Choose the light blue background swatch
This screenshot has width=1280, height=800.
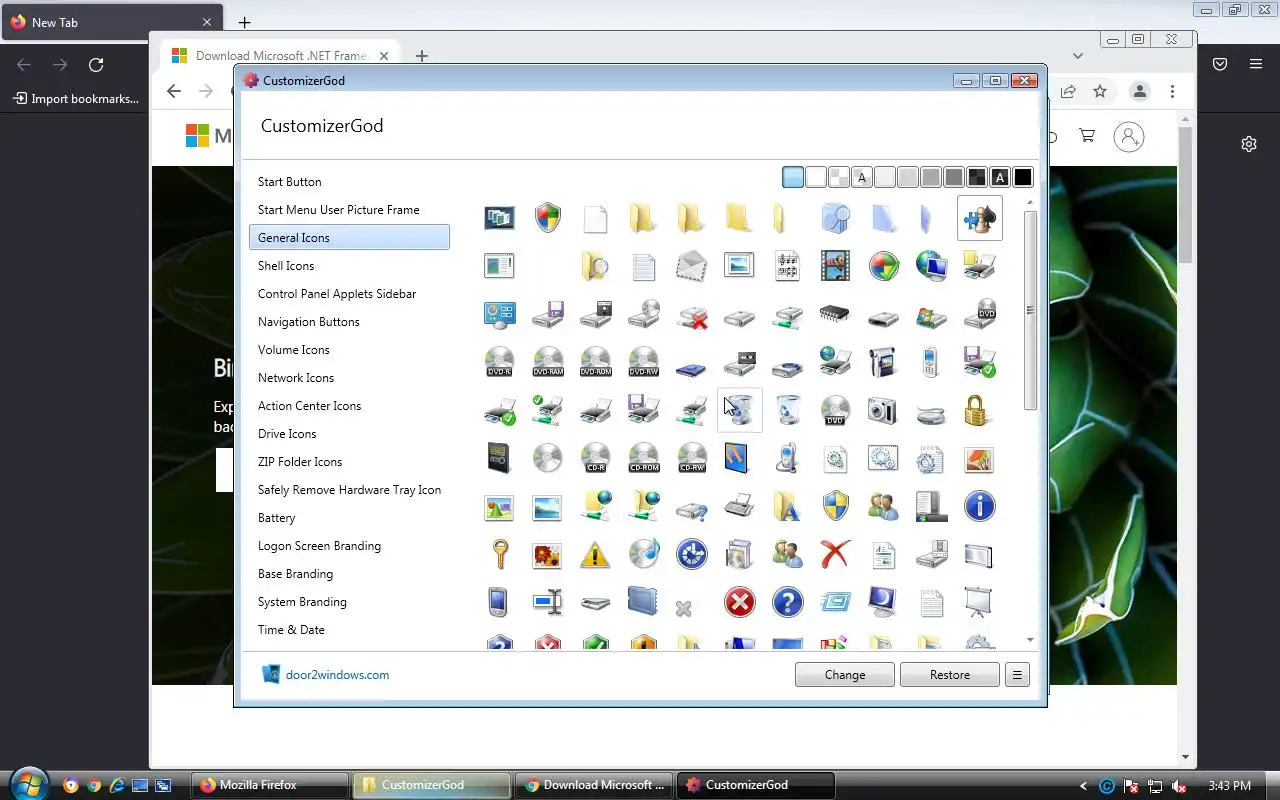point(793,178)
